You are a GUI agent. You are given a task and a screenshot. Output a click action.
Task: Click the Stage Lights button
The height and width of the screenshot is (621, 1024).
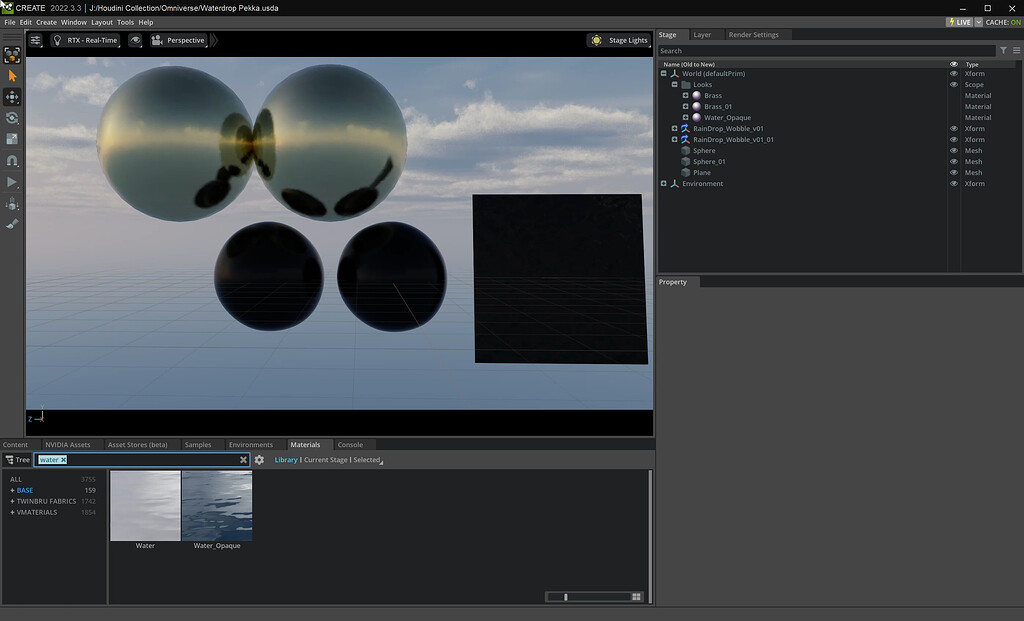(x=620, y=40)
